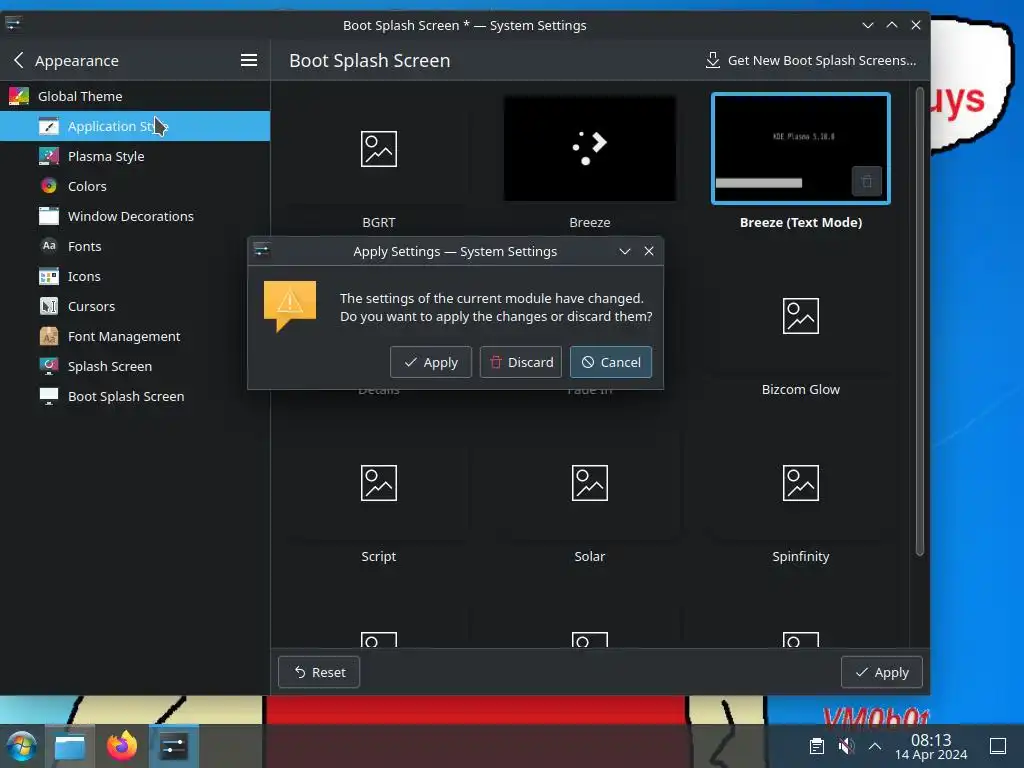
Task: Expand hidden system tray icons
Action: [875, 746]
